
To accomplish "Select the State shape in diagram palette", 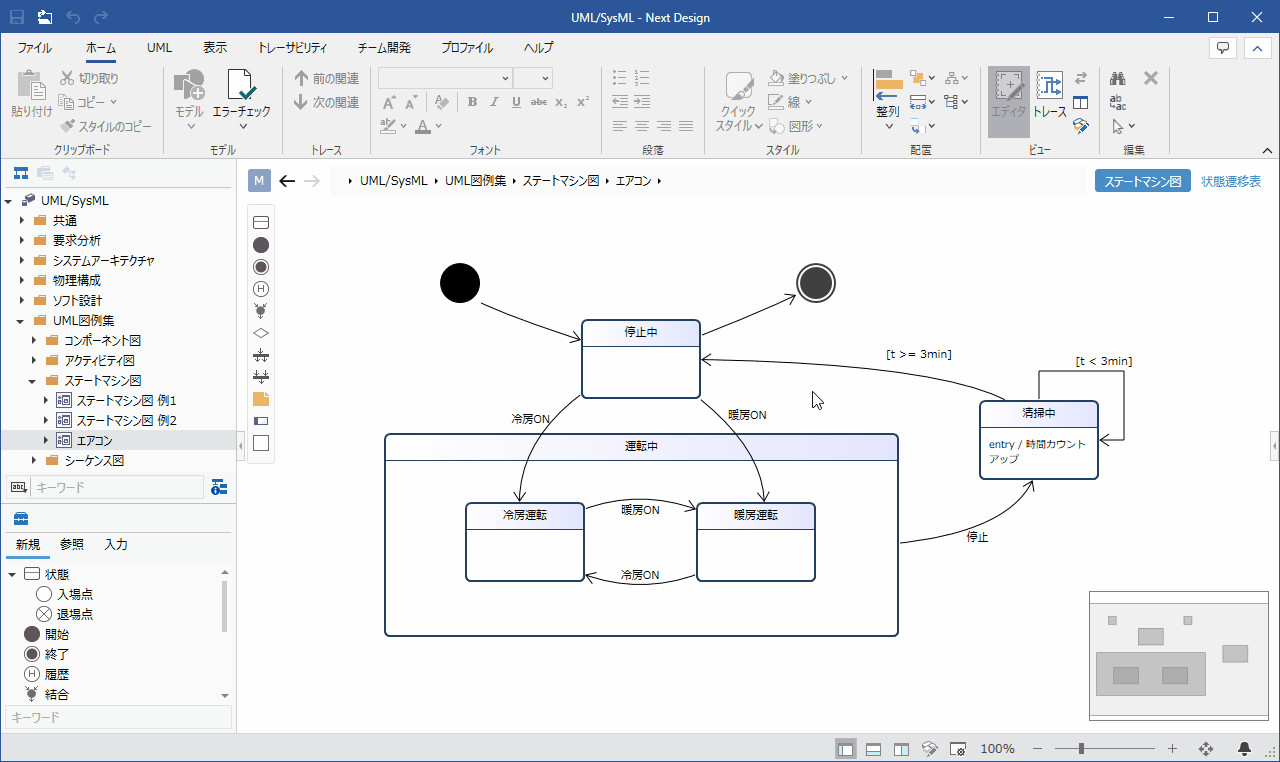I will (261, 223).
